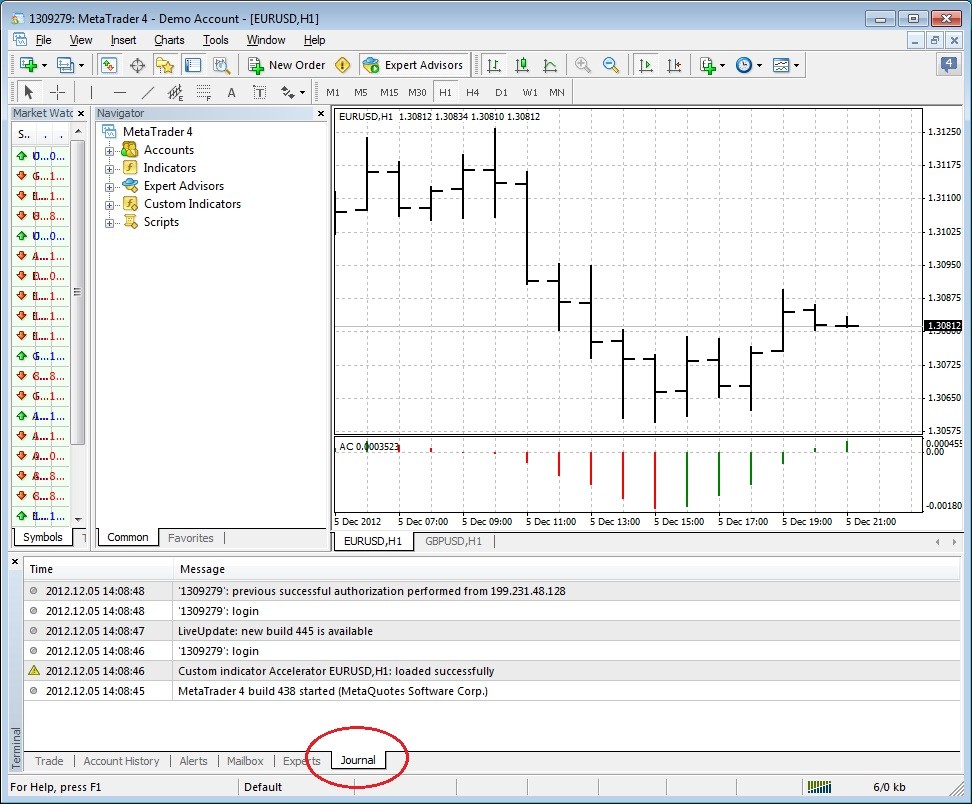Switch to the Mailbox tab
This screenshot has width=972, height=804.
coord(245,761)
